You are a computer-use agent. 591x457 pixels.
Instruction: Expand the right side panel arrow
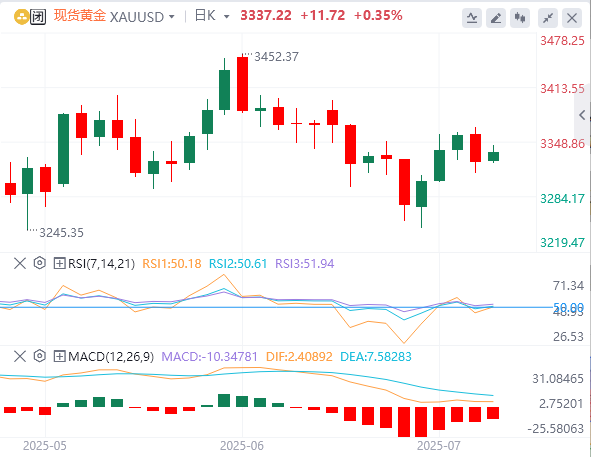tap(582, 115)
